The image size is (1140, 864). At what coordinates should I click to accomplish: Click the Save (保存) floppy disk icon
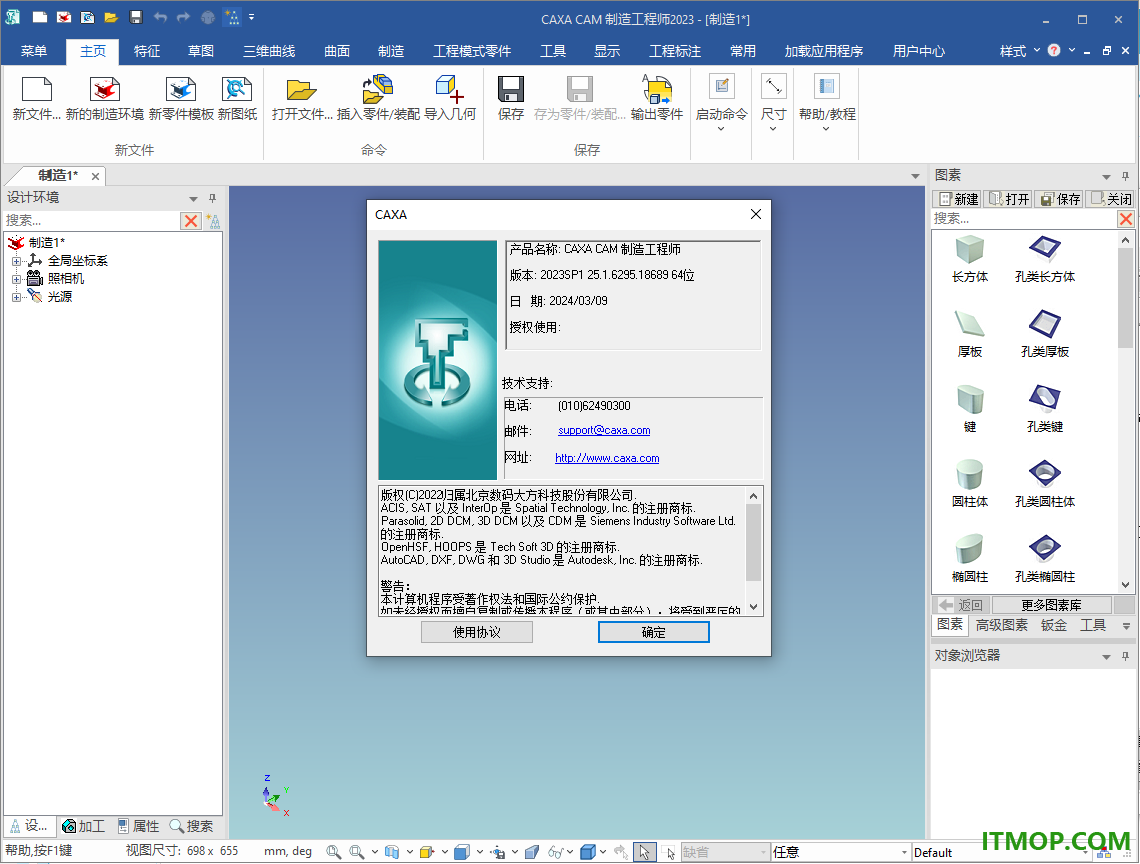(511, 89)
